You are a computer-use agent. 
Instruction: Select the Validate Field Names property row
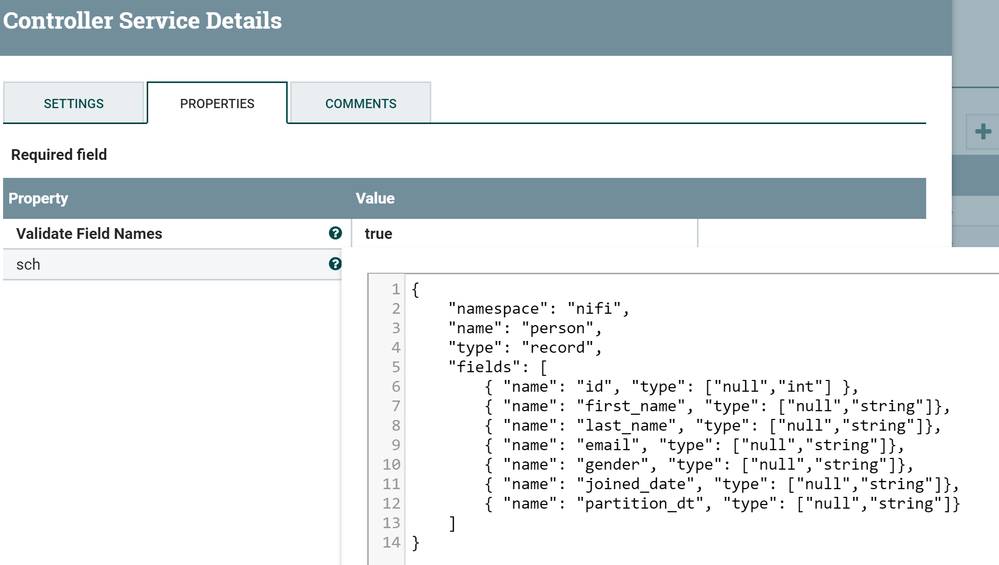click(89, 234)
